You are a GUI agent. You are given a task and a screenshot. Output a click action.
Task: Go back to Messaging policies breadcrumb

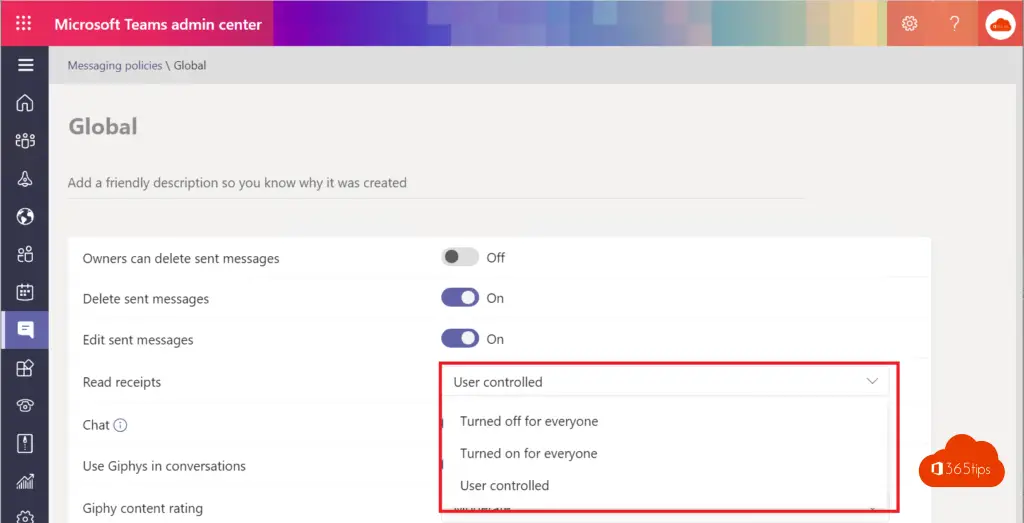click(115, 65)
